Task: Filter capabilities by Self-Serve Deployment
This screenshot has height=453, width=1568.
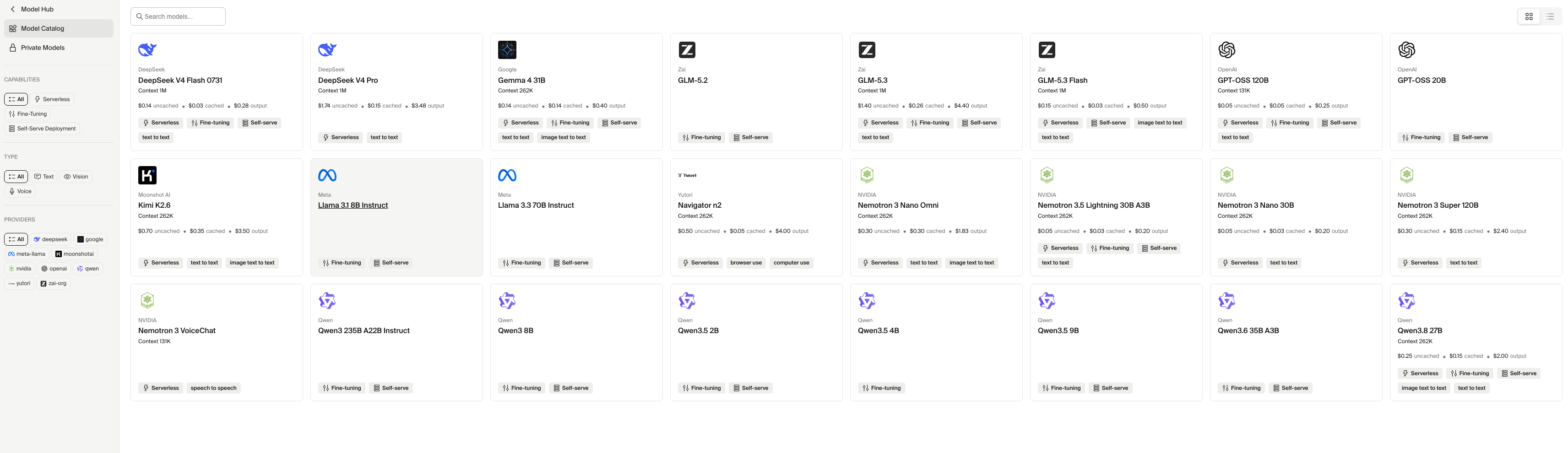Action: (x=42, y=128)
